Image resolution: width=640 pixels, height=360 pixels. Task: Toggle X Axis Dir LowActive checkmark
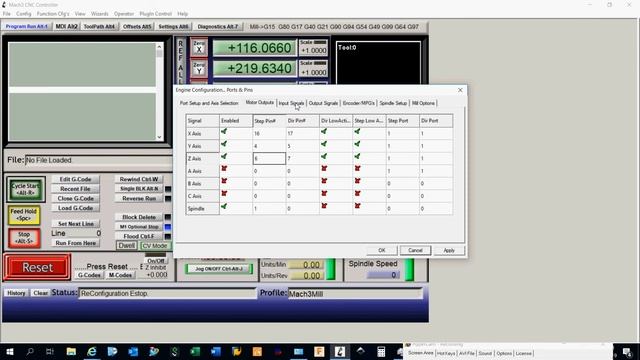click(324, 132)
